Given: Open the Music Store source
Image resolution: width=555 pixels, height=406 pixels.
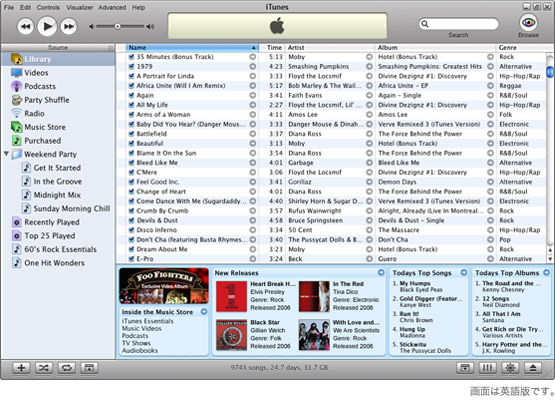Looking at the screenshot, I should click(58, 127).
